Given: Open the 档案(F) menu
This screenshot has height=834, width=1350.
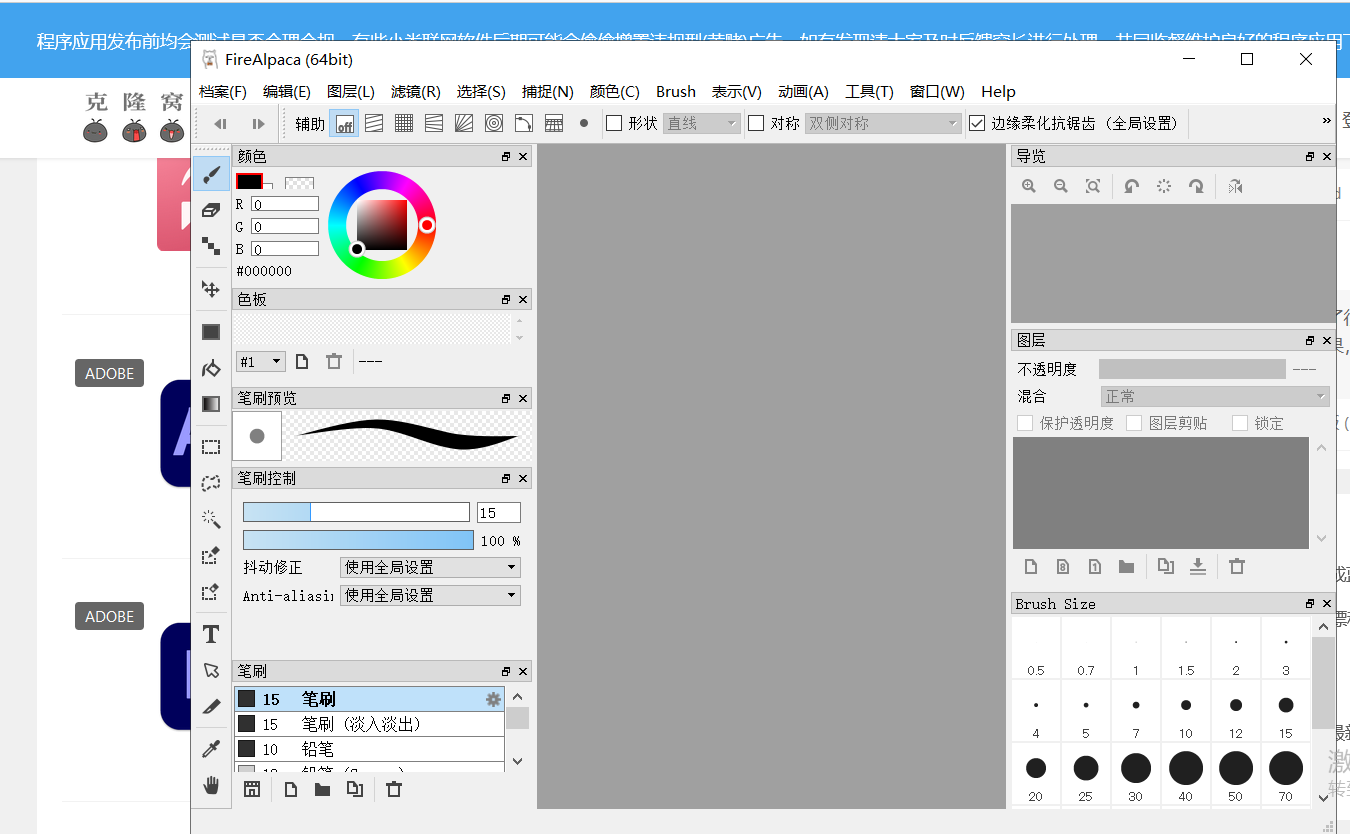Looking at the screenshot, I should pyautogui.click(x=223, y=91).
